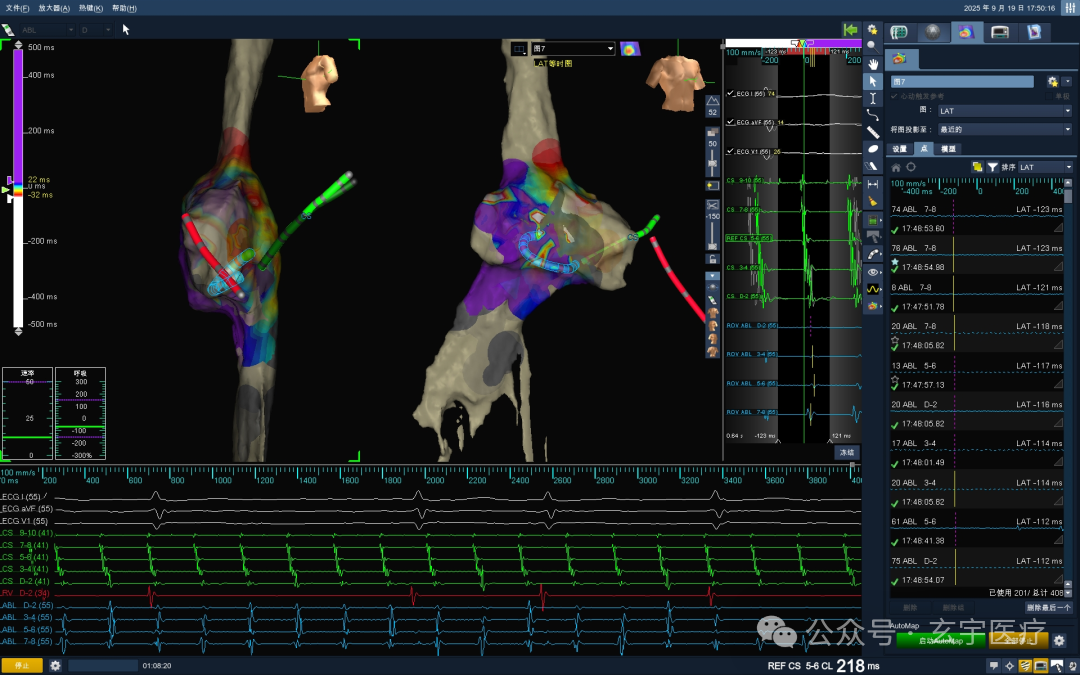Open the view layout selector left of 图7
The width and height of the screenshot is (1080, 675).
pos(519,49)
